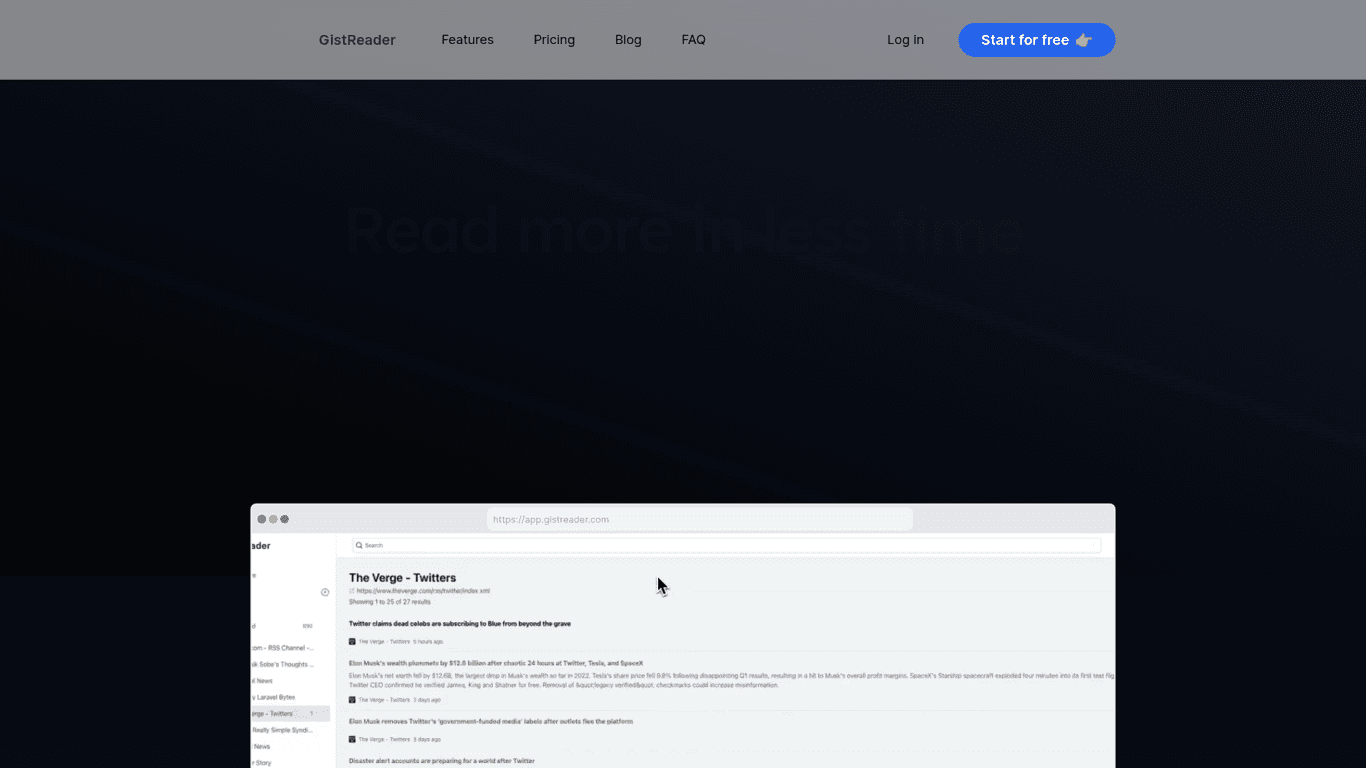This screenshot has width=1366, height=768.
Task: Click the app.gistreader.com address bar
Action: tap(699, 519)
